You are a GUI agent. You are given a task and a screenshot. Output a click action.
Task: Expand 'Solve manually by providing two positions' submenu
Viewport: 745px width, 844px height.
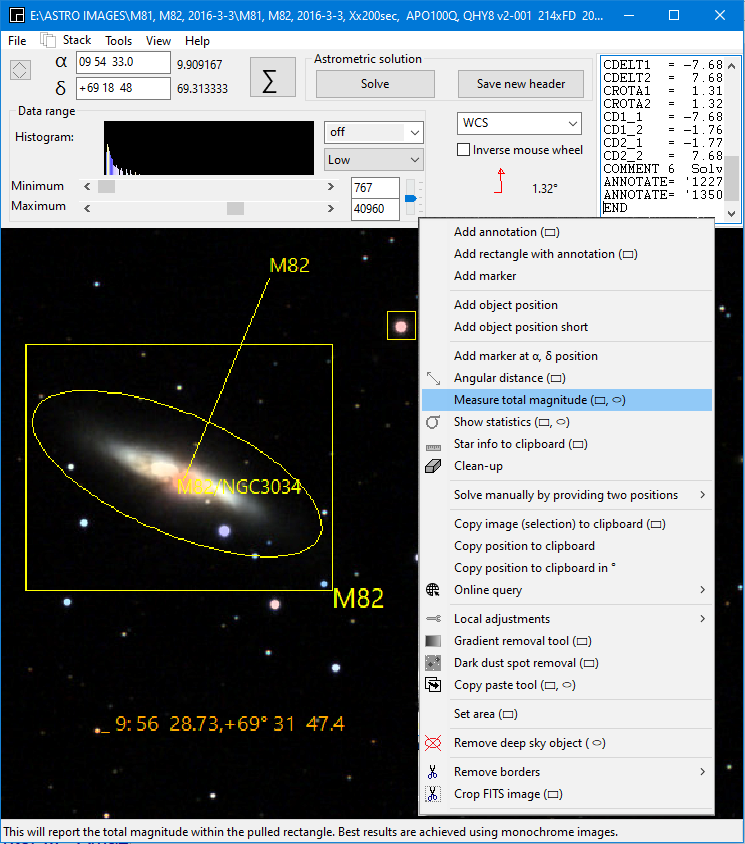702,495
